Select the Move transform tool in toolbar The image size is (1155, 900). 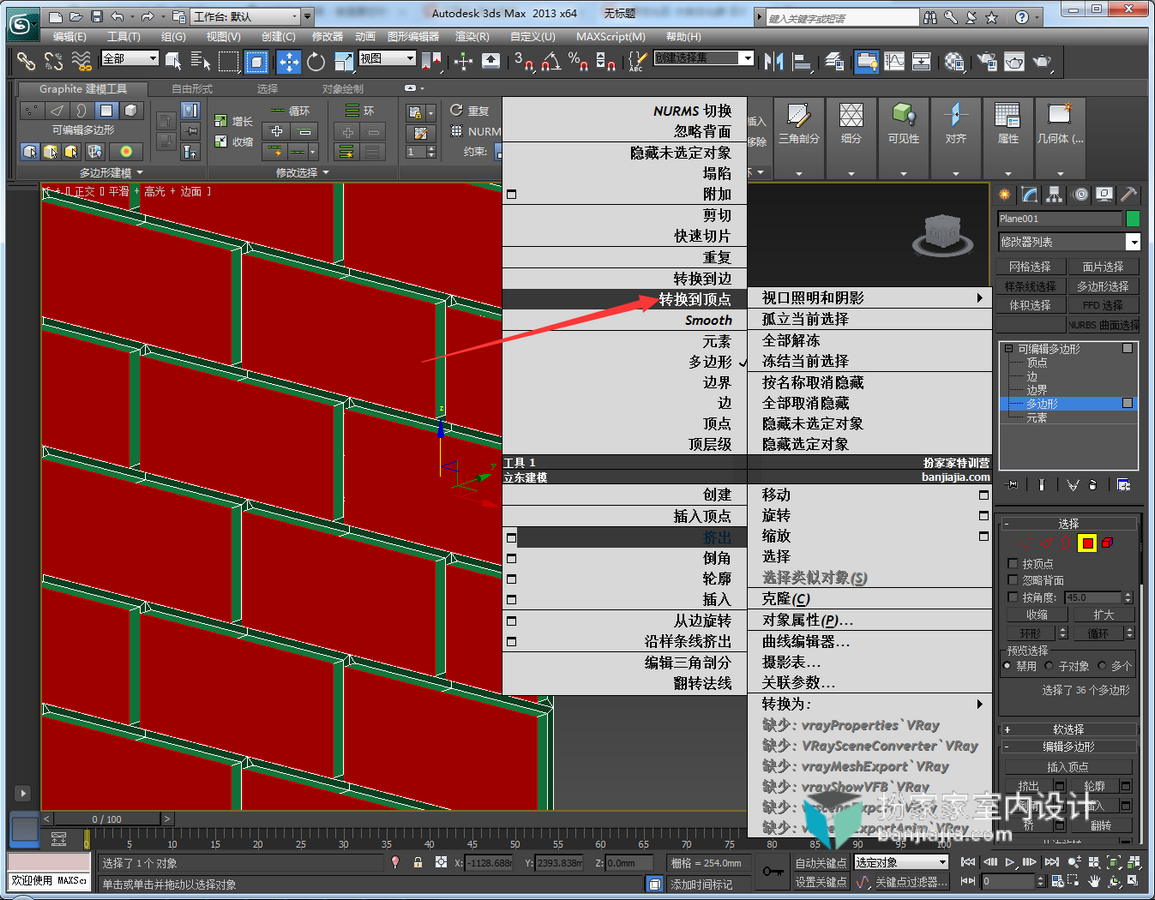[x=289, y=62]
